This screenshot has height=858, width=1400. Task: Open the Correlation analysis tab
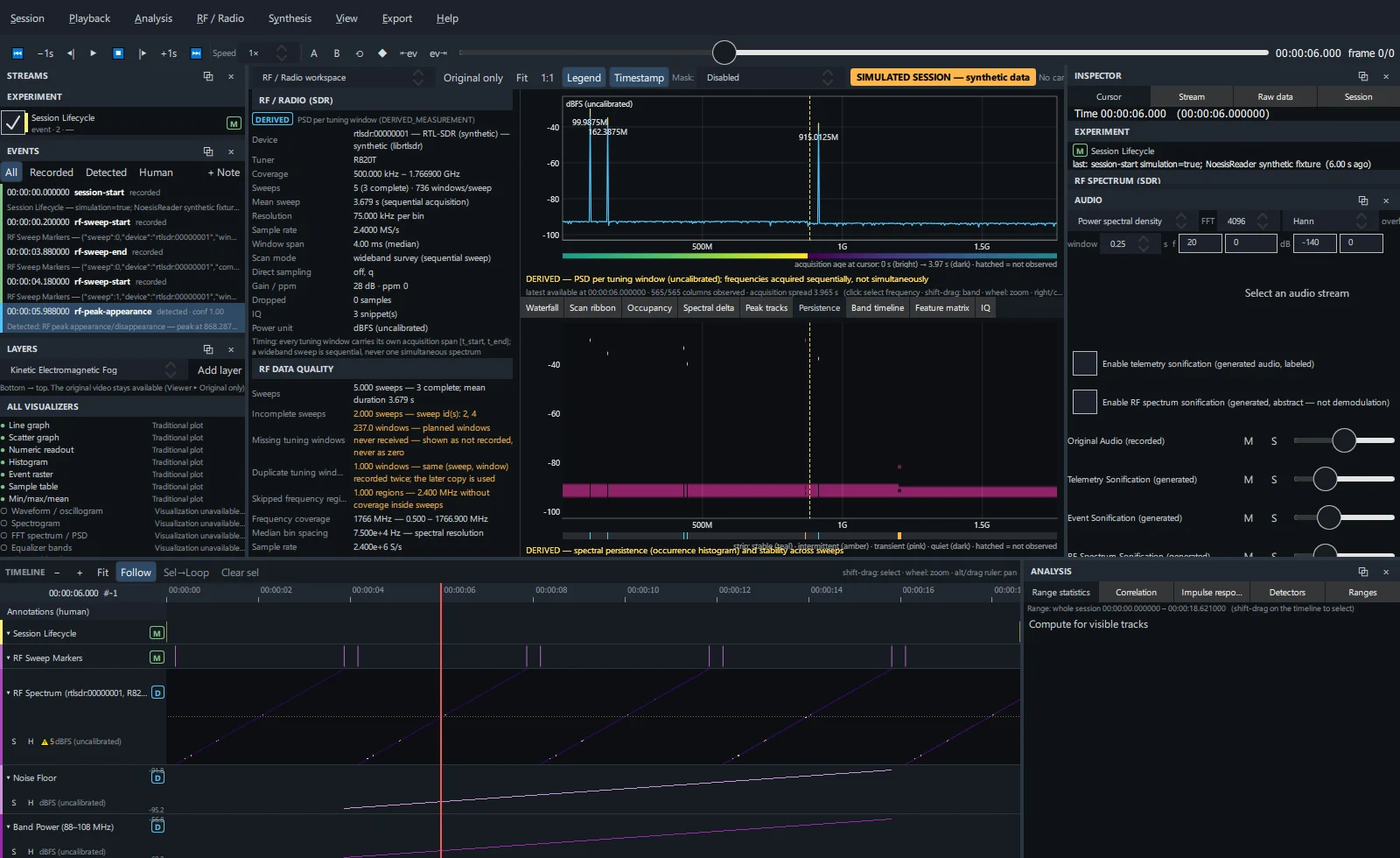coord(1136,593)
